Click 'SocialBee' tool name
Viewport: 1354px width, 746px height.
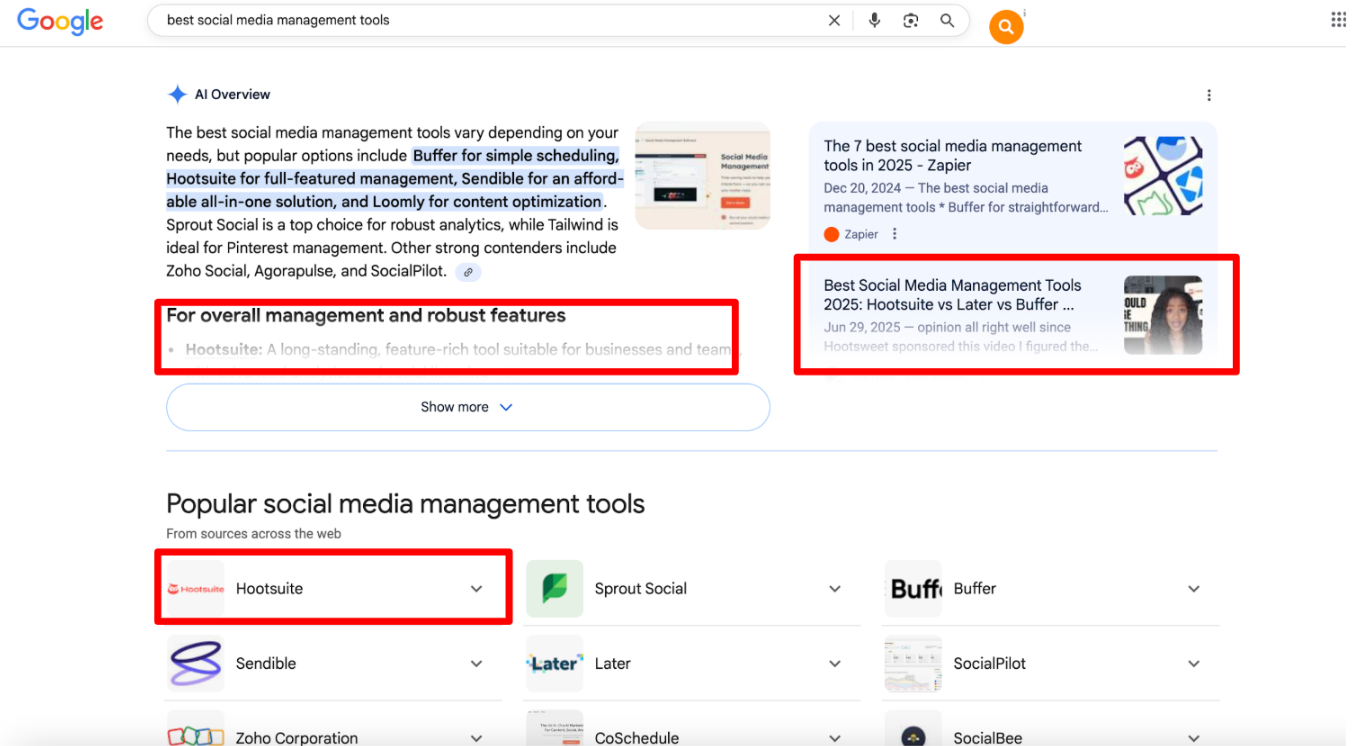(x=988, y=738)
